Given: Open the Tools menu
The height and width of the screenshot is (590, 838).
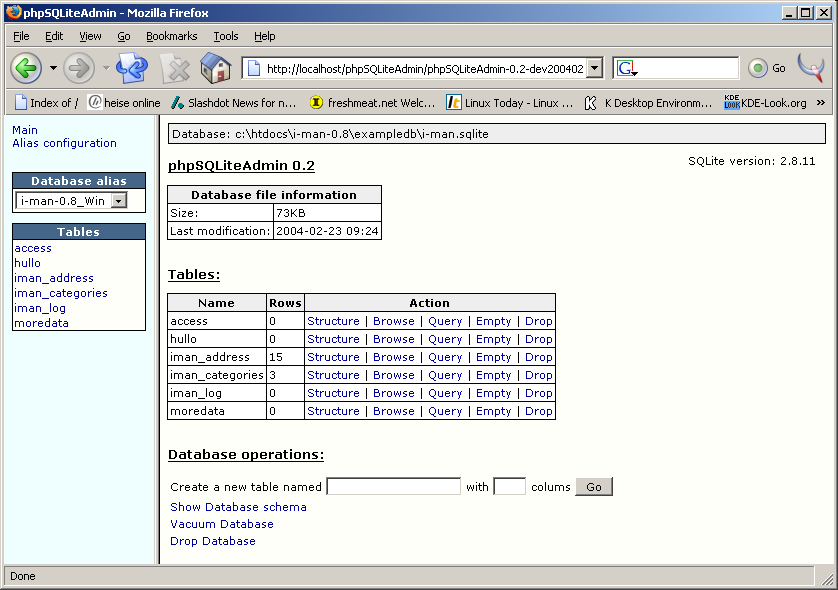Looking at the screenshot, I should [x=226, y=36].
